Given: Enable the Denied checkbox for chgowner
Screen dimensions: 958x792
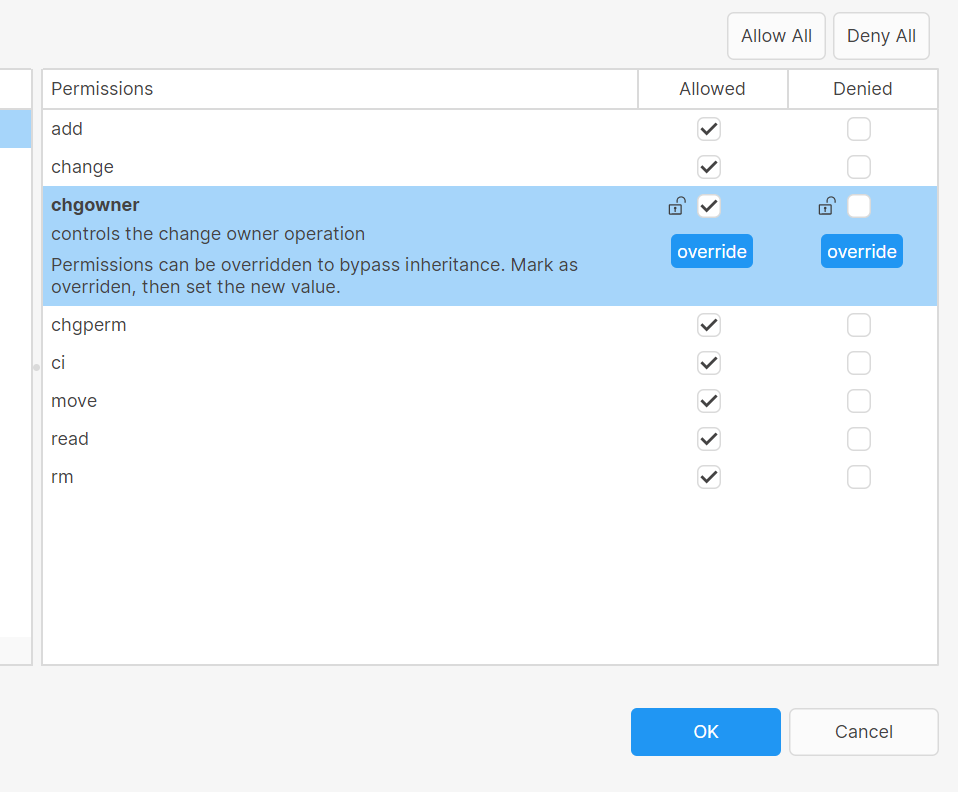Looking at the screenshot, I should (x=858, y=206).
